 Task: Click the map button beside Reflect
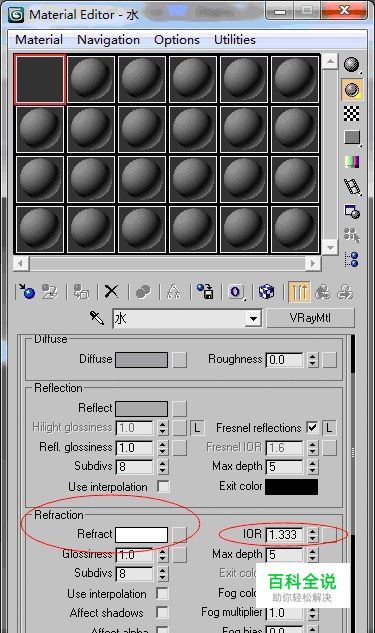180,409
